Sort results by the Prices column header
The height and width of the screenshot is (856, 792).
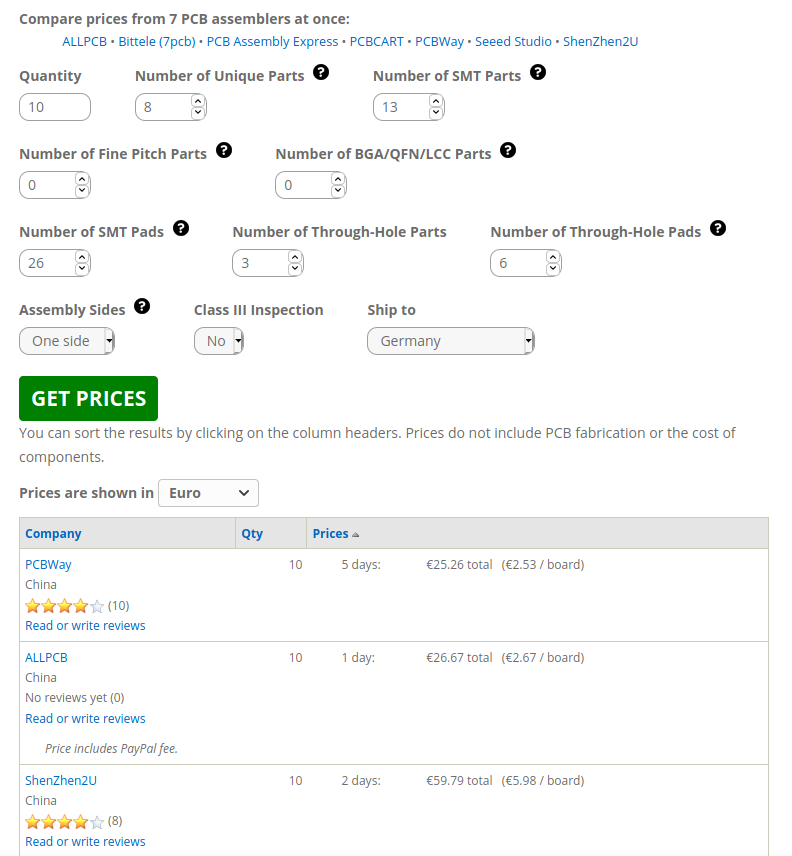point(331,534)
